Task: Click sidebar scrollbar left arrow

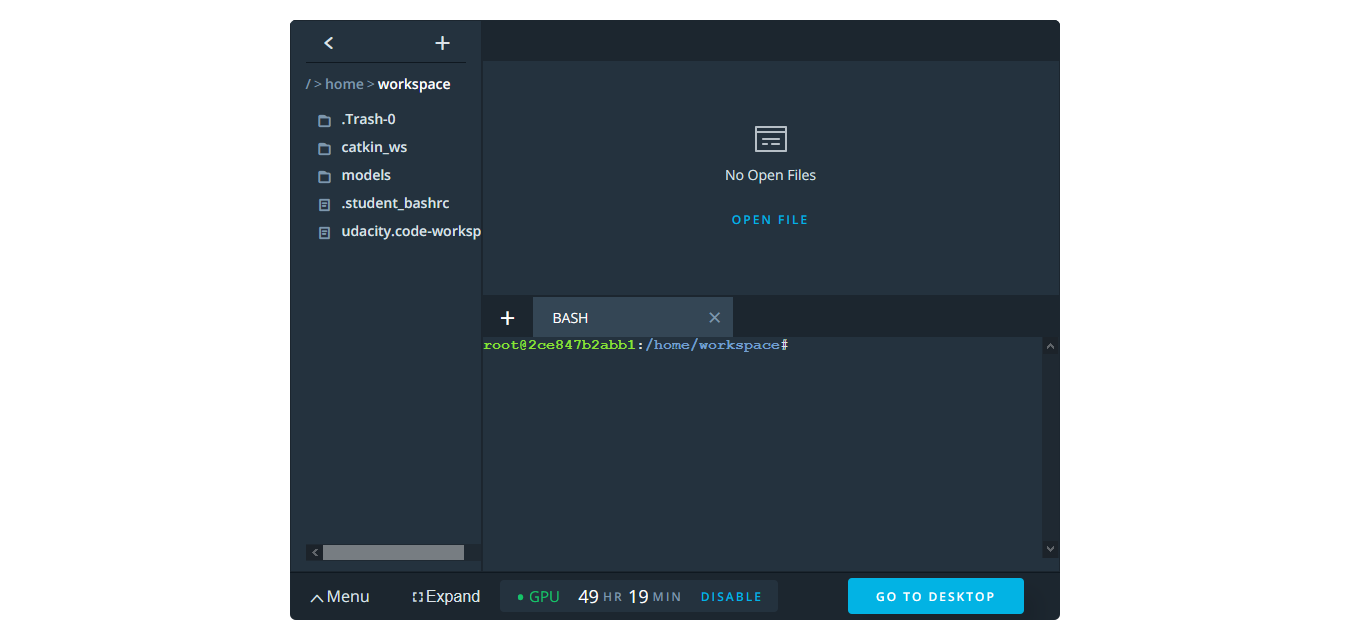Action: [x=314, y=552]
